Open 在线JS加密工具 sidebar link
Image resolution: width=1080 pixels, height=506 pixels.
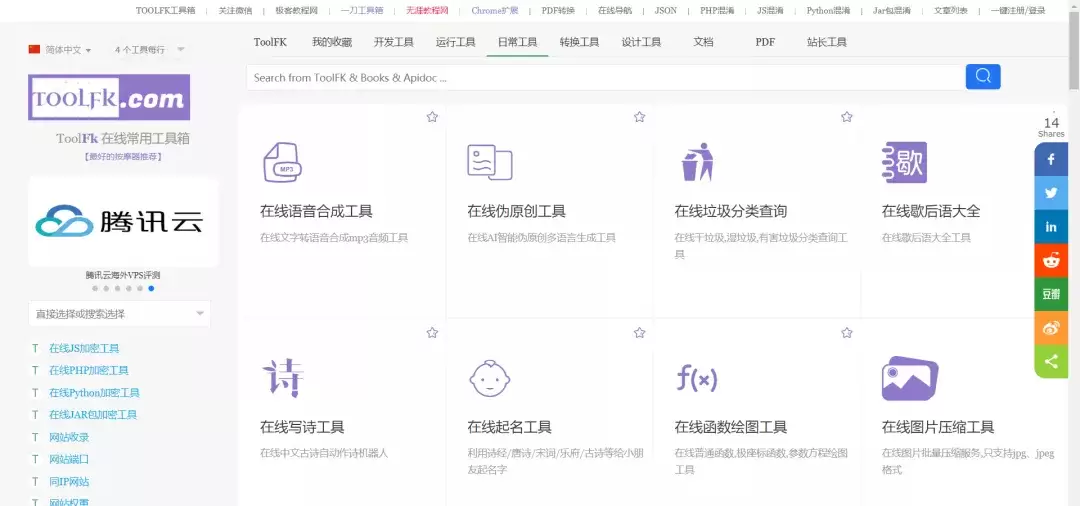click(84, 348)
